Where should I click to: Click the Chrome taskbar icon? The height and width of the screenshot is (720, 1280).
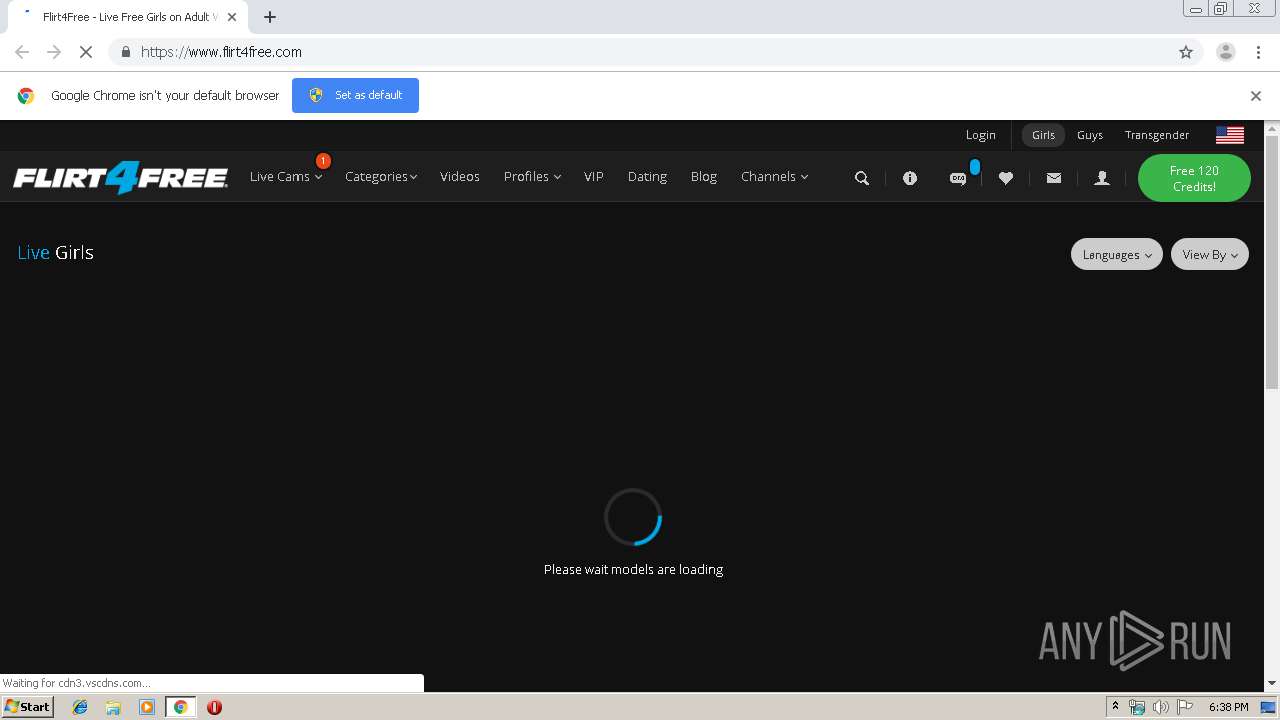click(181, 707)
